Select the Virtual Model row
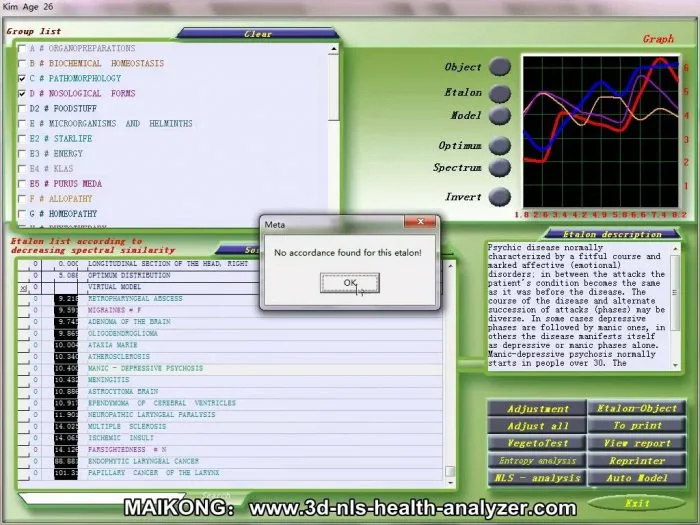Viewport: 700px width, 525px height. pyautogui.click(x=230, y=287)
